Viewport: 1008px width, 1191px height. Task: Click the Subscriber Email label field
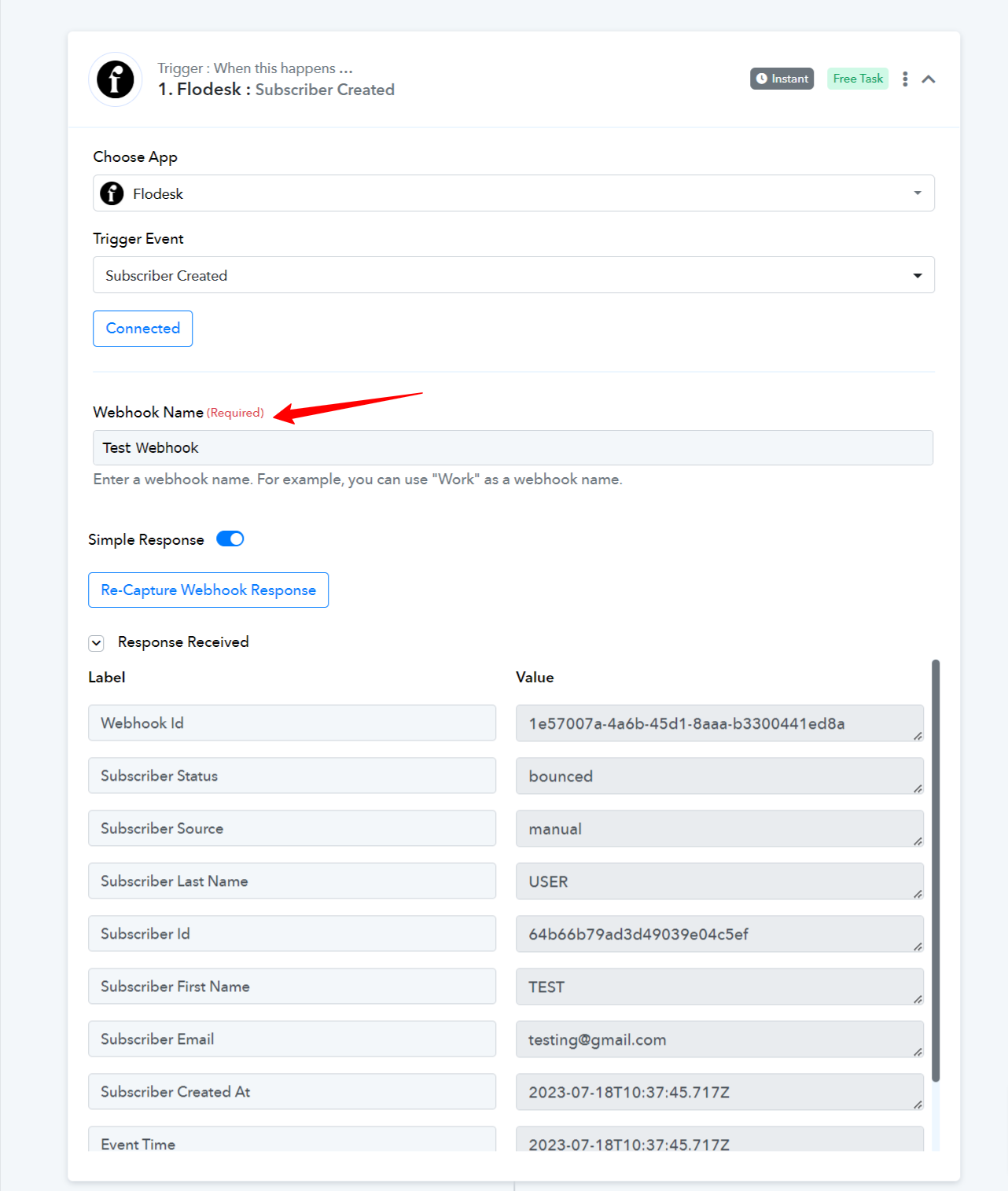point(292,1039)
